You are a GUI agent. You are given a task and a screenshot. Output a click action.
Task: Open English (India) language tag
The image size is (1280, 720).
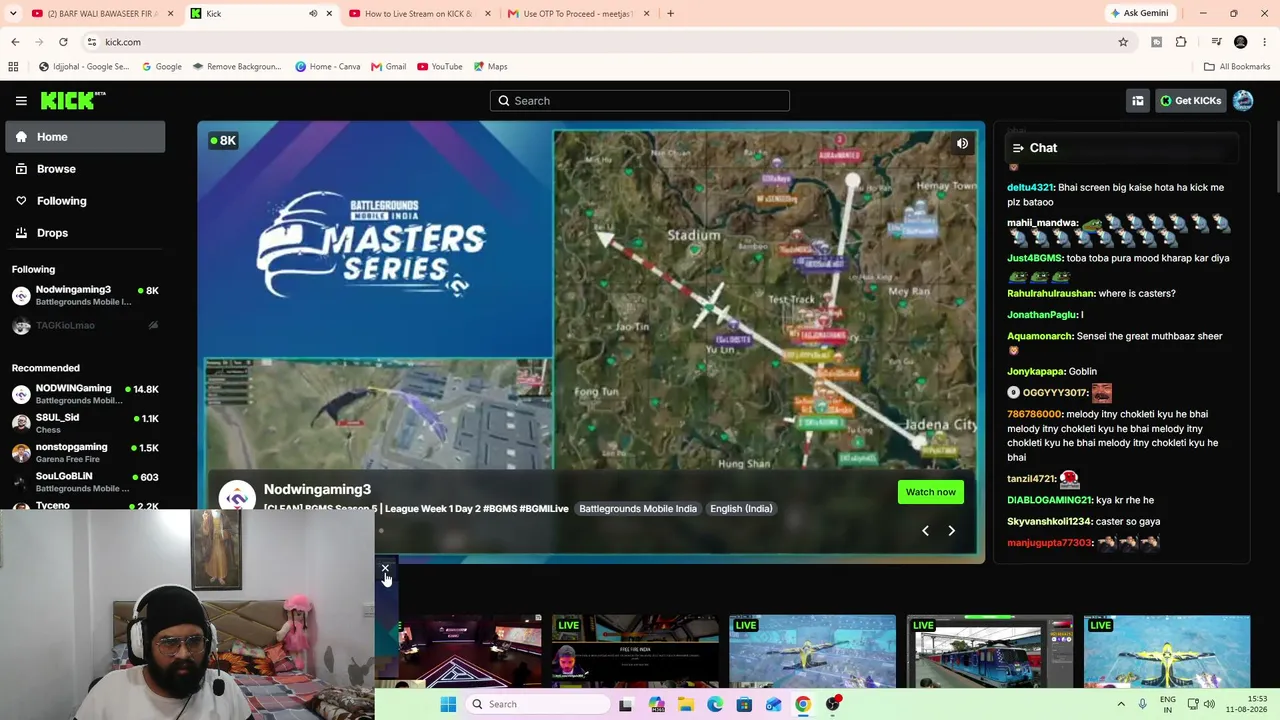[741, 509]
